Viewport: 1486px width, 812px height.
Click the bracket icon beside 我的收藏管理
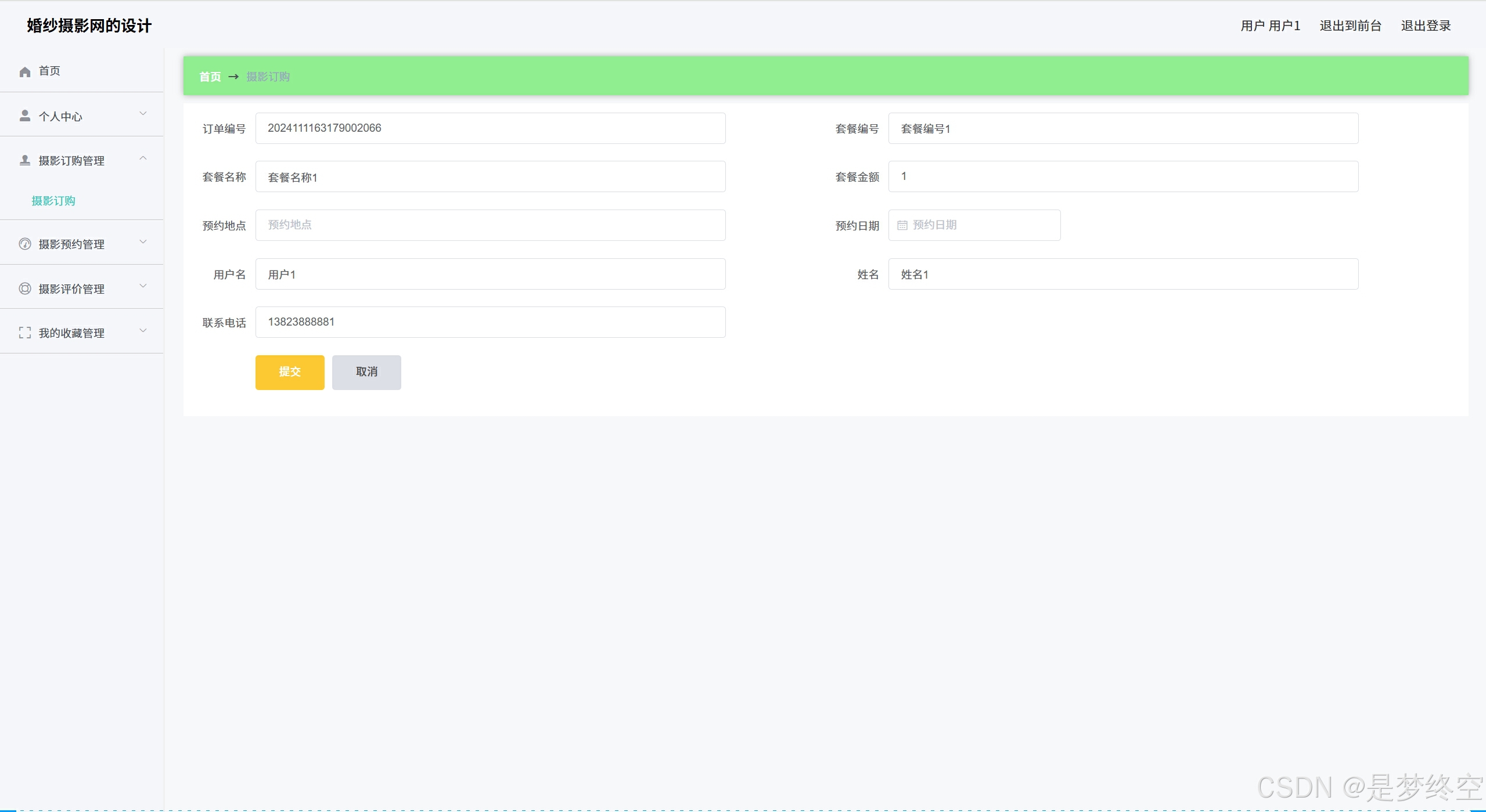pyautogui.click(x=24, y=333)
